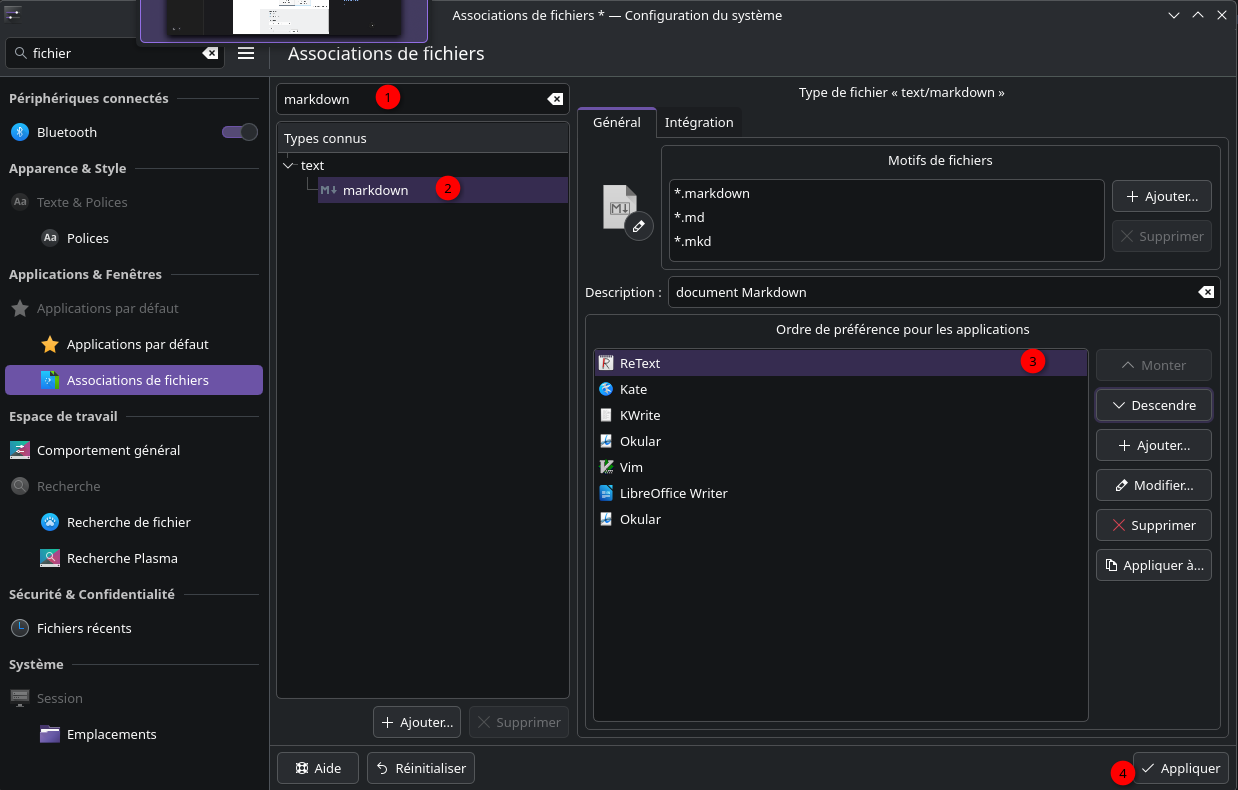Click the pencil edit icon on file type image
Screen dimensions: 1238x790
639,227
